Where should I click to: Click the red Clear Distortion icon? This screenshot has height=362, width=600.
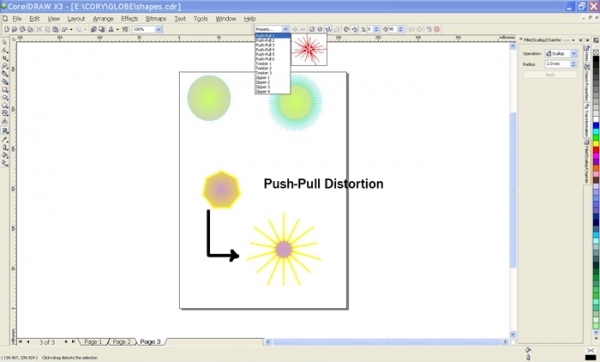[x=437, y=29]
